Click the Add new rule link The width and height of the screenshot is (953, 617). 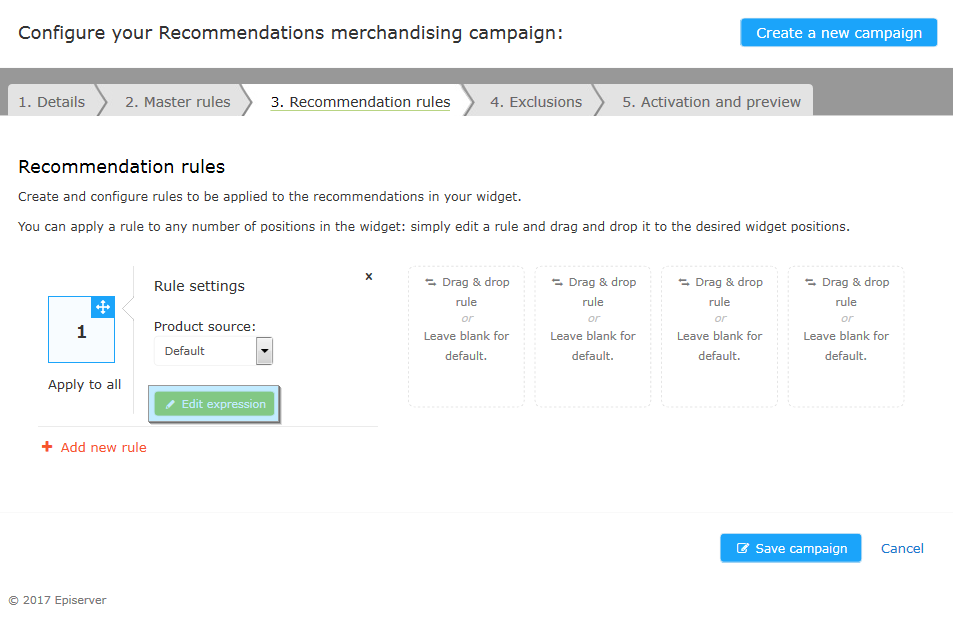click(103, 447)
